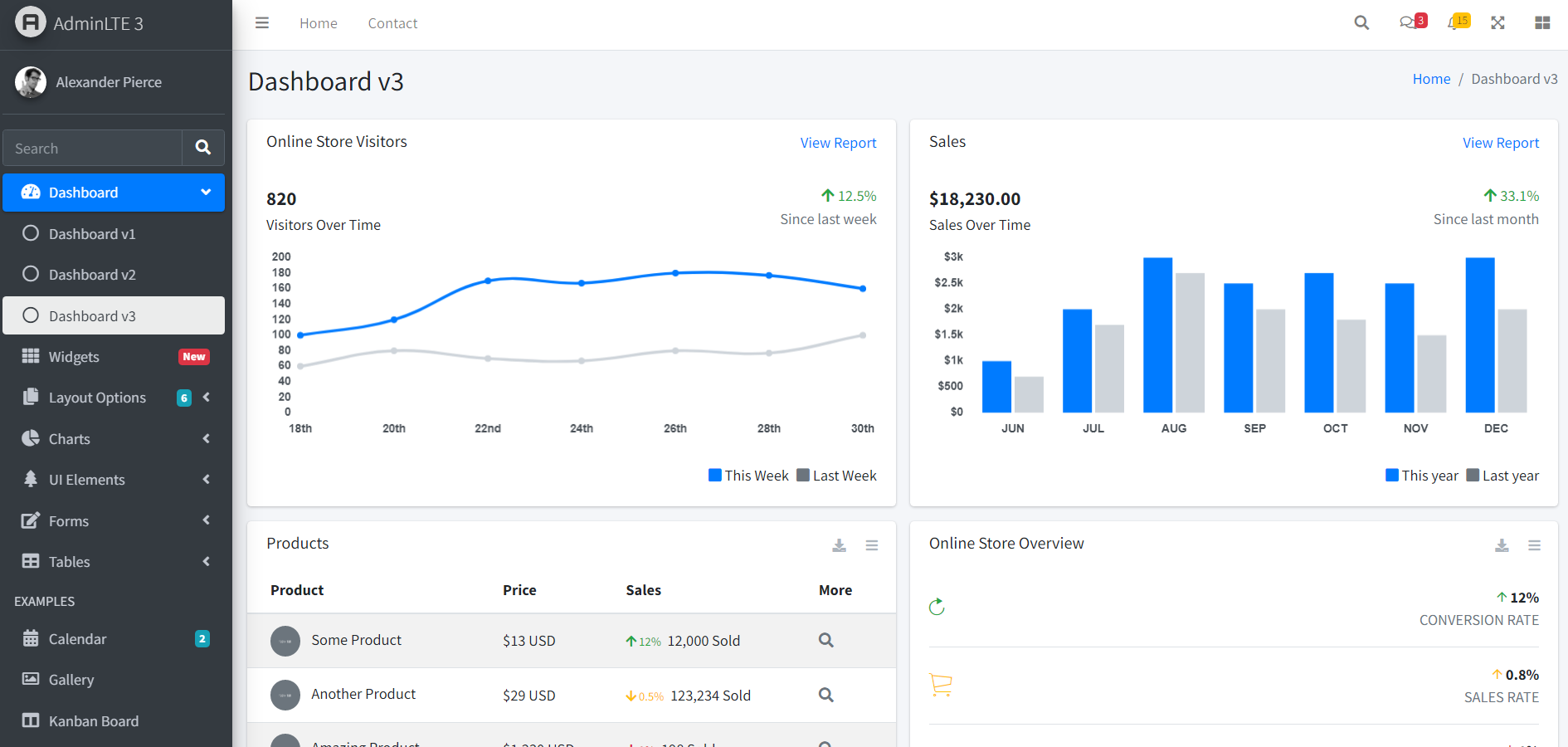The height and width of the screenshot is (747, 1568).
Task: Click the AdminLTE 3 brand text
Action: [98, 23]
